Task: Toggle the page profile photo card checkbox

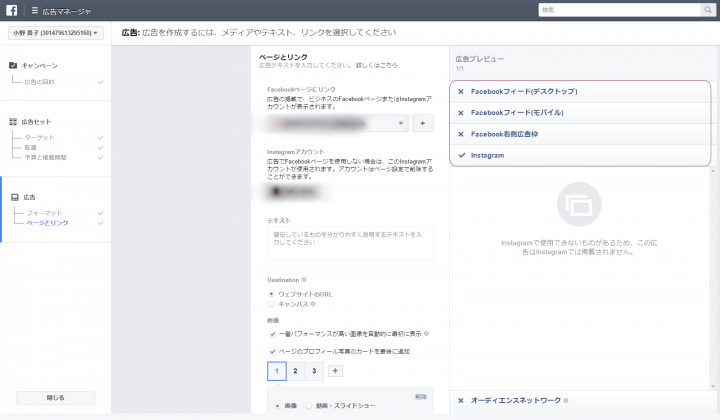Action: (273, 352)
